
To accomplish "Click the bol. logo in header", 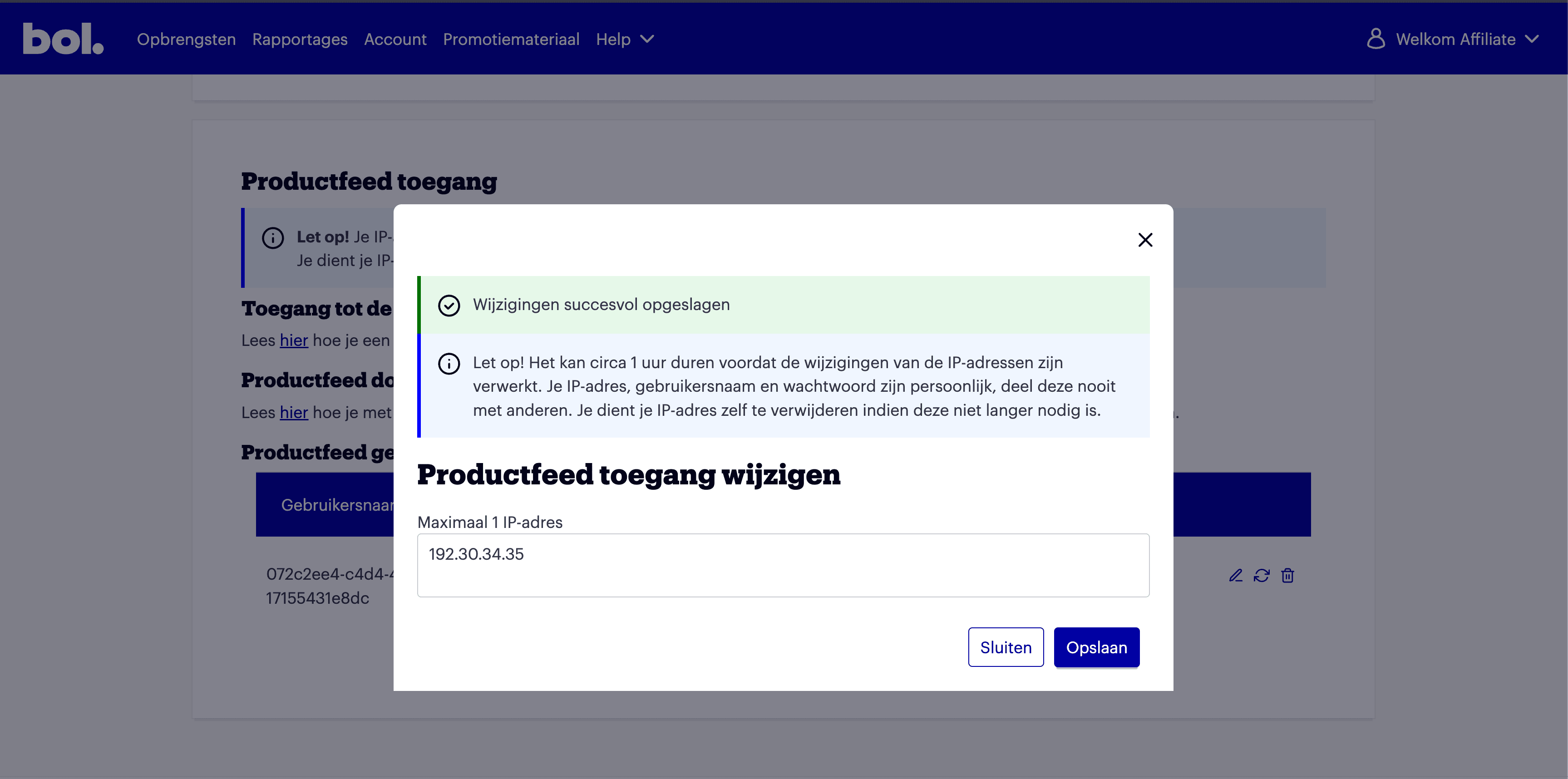I will pyautogui.click(x=63, y=39).
